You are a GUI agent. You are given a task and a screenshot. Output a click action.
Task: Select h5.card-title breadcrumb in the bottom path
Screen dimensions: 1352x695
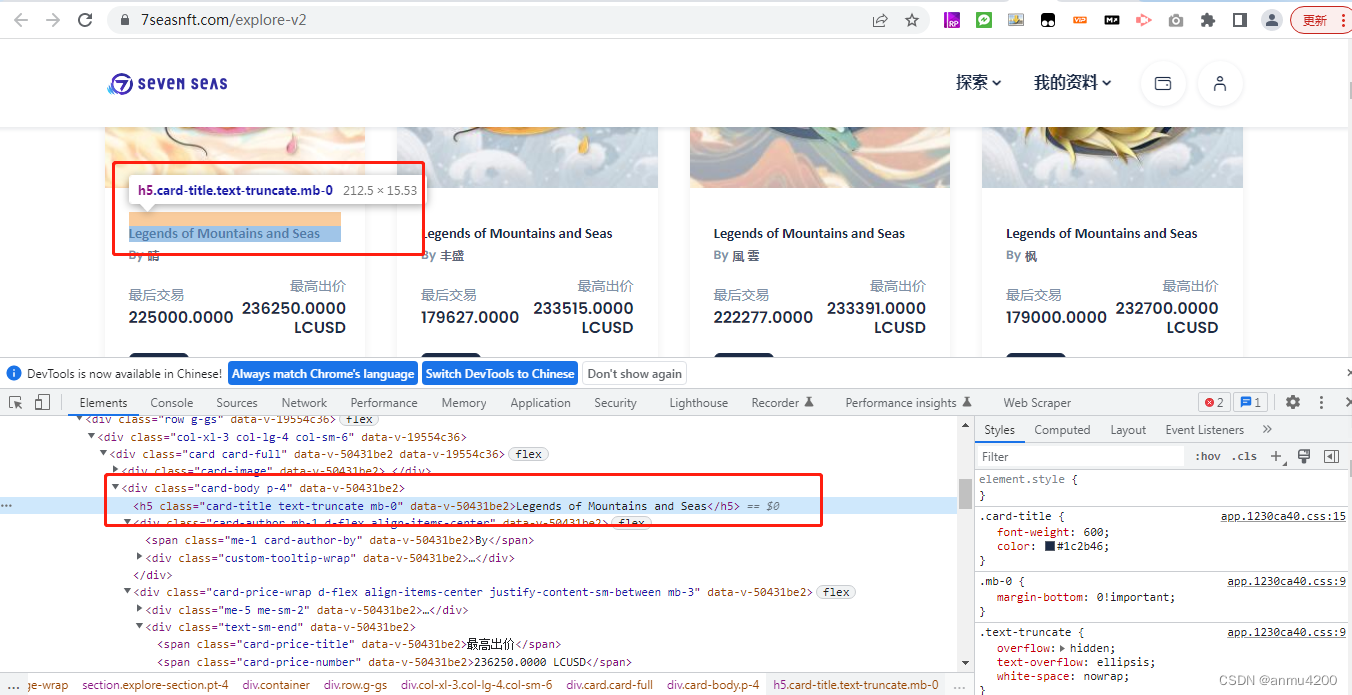coord(856,685)
